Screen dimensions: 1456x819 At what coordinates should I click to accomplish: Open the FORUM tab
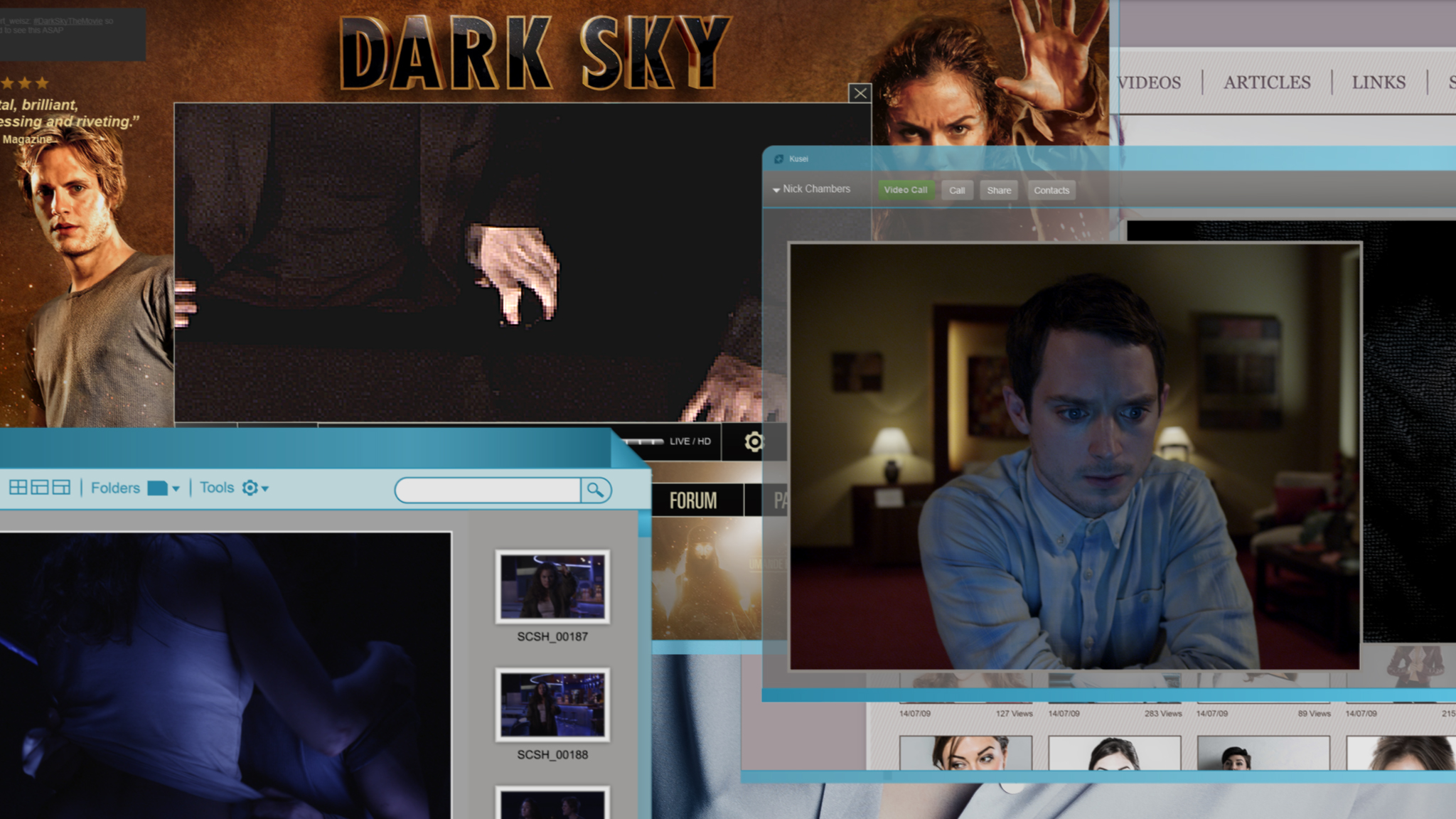point(693,500)
